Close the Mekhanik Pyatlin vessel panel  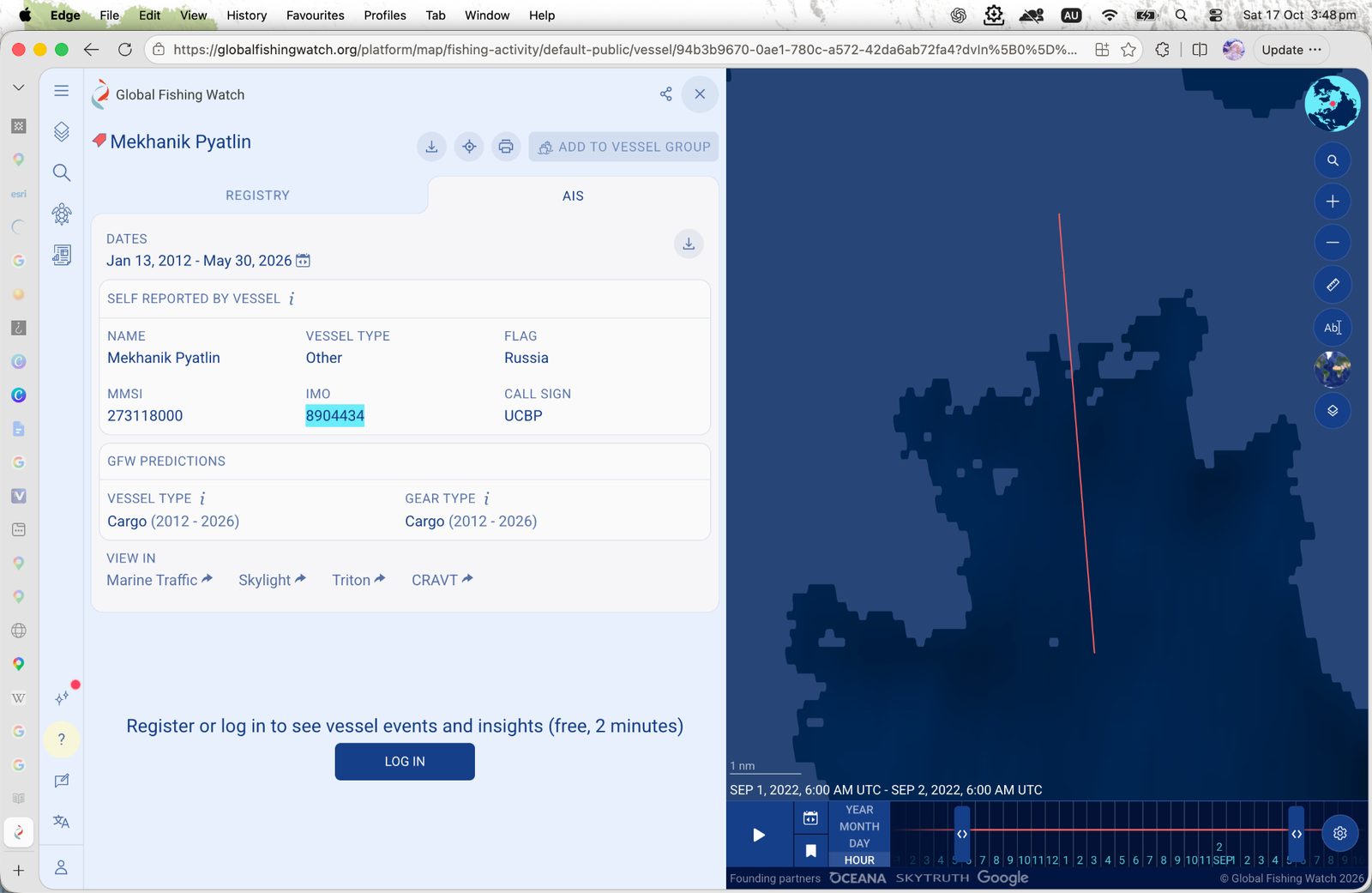click(x=700, y=94)
